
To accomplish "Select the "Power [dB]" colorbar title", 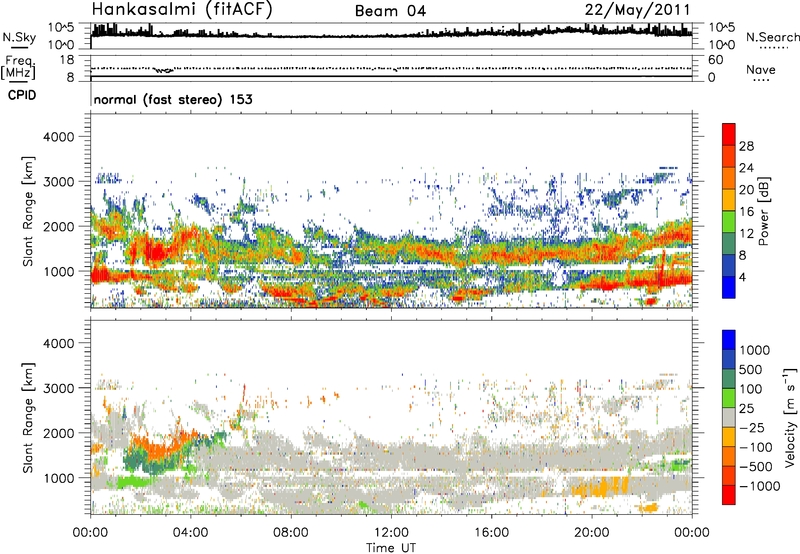I will point(763,211).
